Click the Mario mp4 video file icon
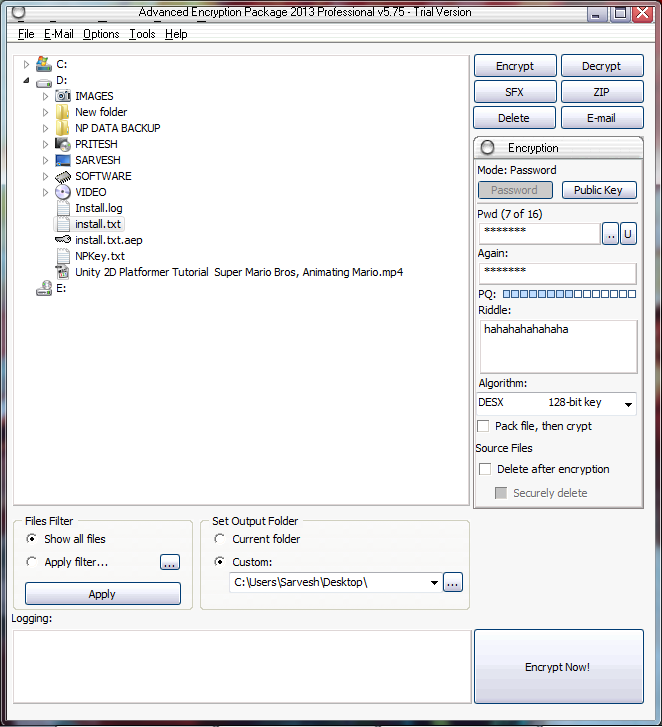Screen dimensions: 662x727 63,272
